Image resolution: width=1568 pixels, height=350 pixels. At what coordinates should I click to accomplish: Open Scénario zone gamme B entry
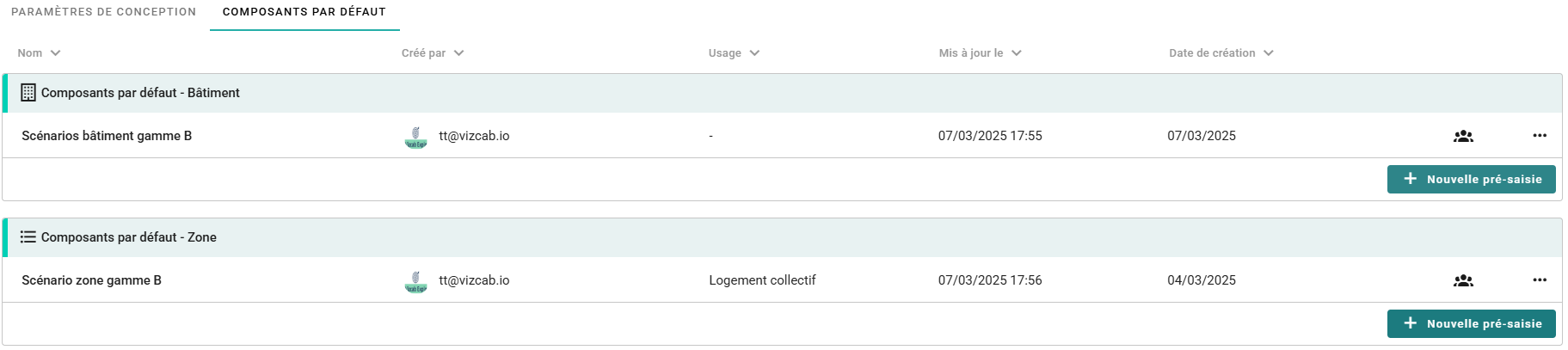pos(91,280)
